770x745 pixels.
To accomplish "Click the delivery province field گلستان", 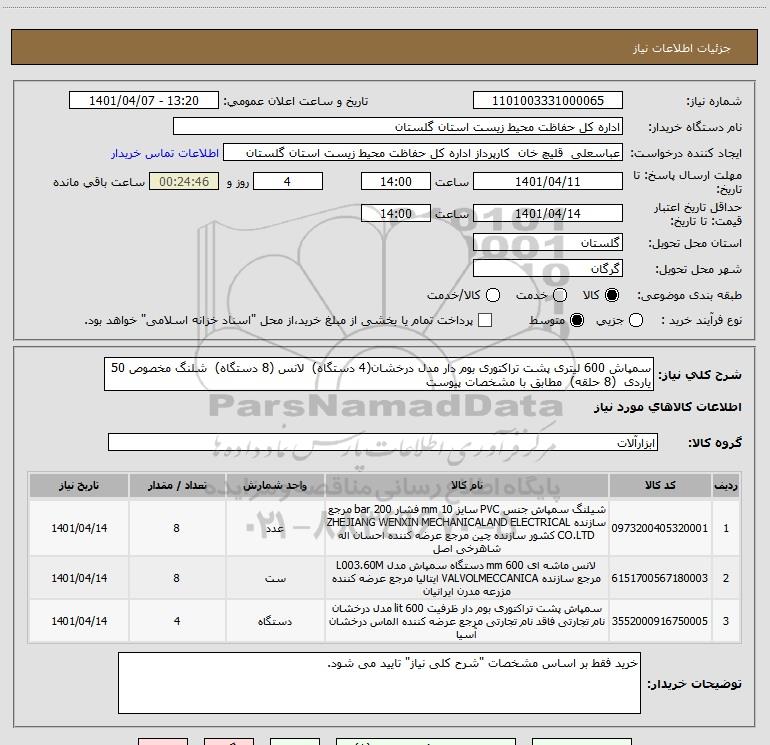I will (x=548, y=243).
